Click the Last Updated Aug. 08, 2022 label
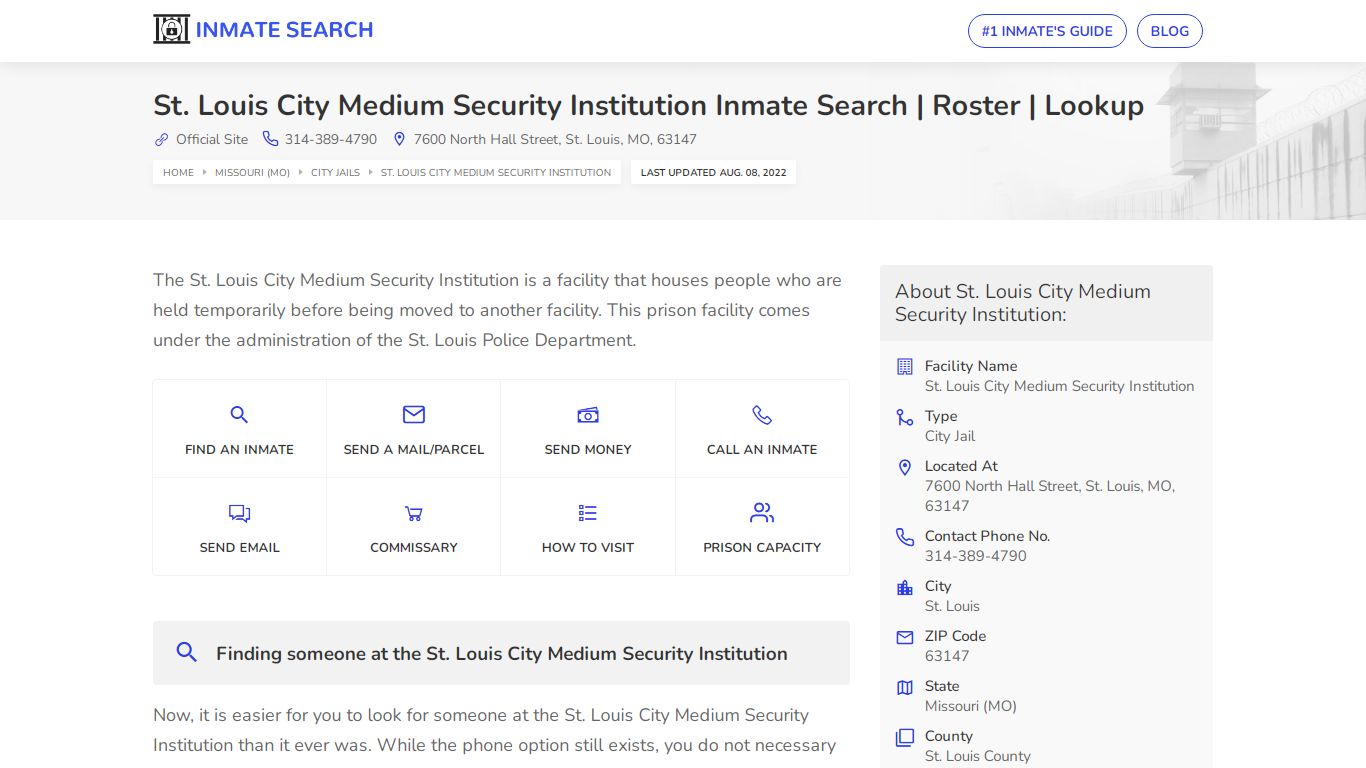 point(713,172)
